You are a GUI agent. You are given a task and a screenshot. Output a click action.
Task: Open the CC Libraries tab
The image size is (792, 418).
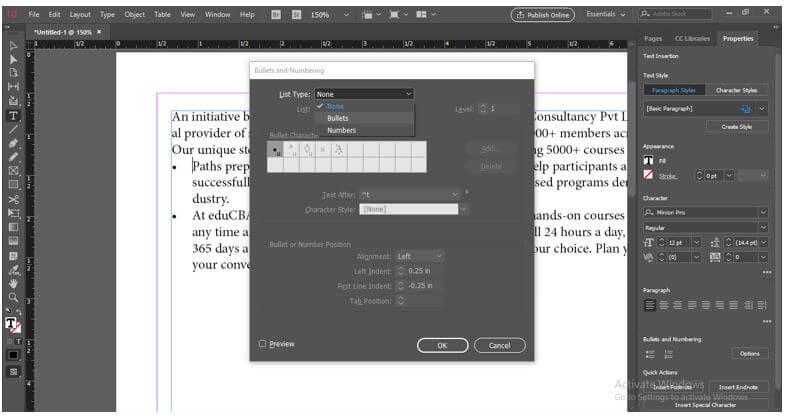pos(692,38)
